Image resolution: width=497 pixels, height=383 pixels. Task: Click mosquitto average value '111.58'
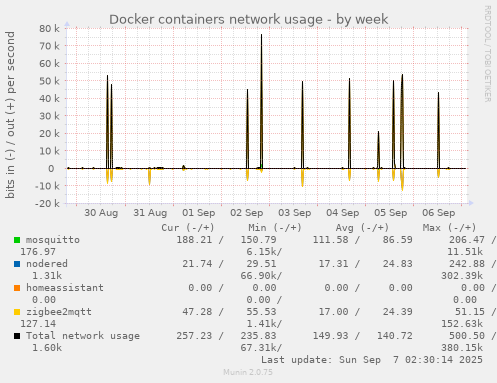click(x=330, y=240)
